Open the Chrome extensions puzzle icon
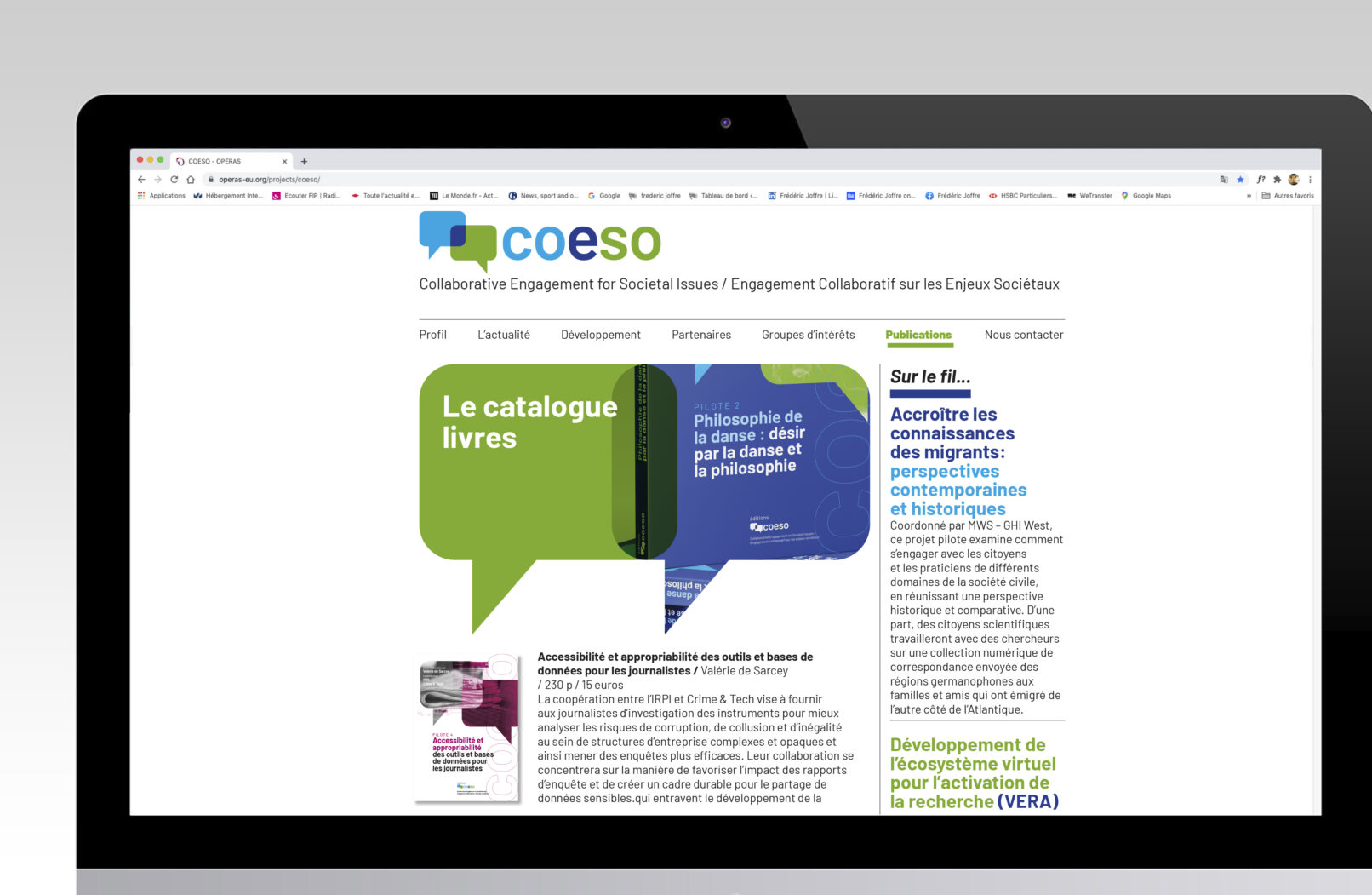Image resolution: width=1372 pixels, height=895 pixels. [1277, 180]
